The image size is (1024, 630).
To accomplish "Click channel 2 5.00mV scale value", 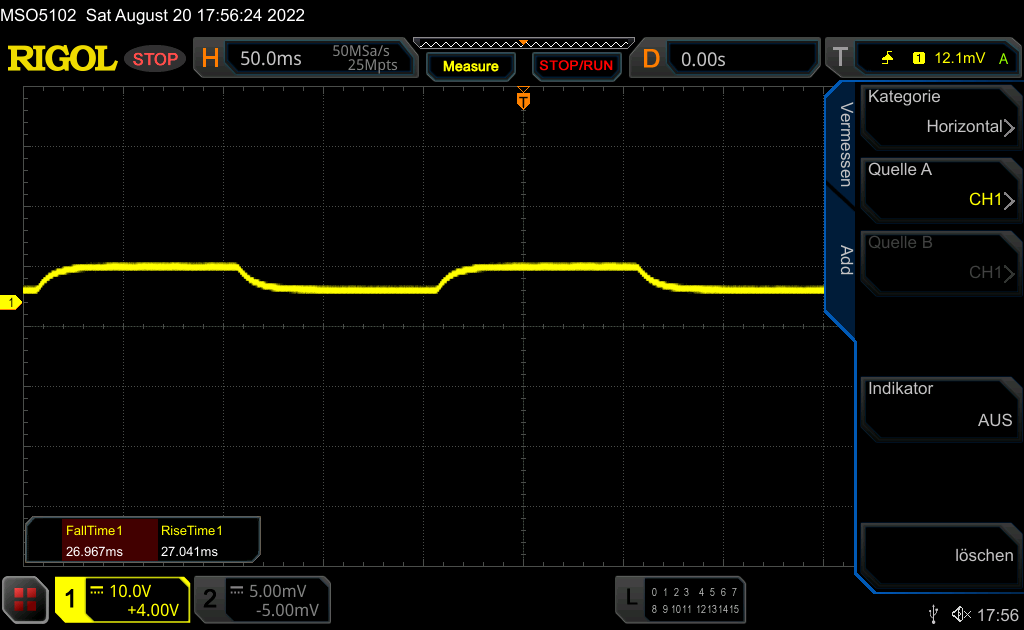I will click(278, 591).
